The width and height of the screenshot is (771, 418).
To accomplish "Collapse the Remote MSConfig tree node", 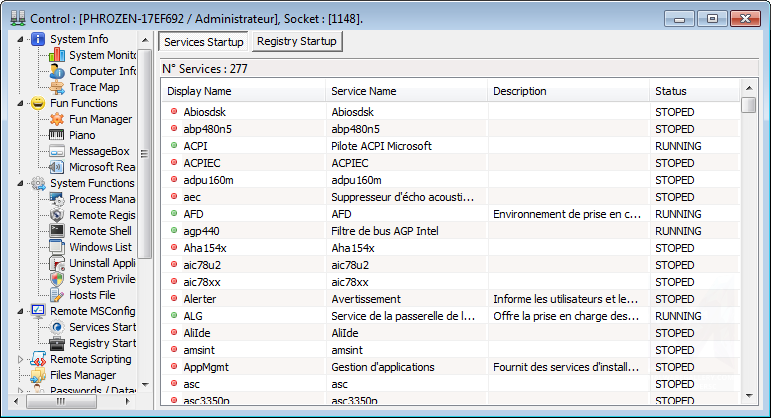I will pyautogui.click(x=22, y=311).
